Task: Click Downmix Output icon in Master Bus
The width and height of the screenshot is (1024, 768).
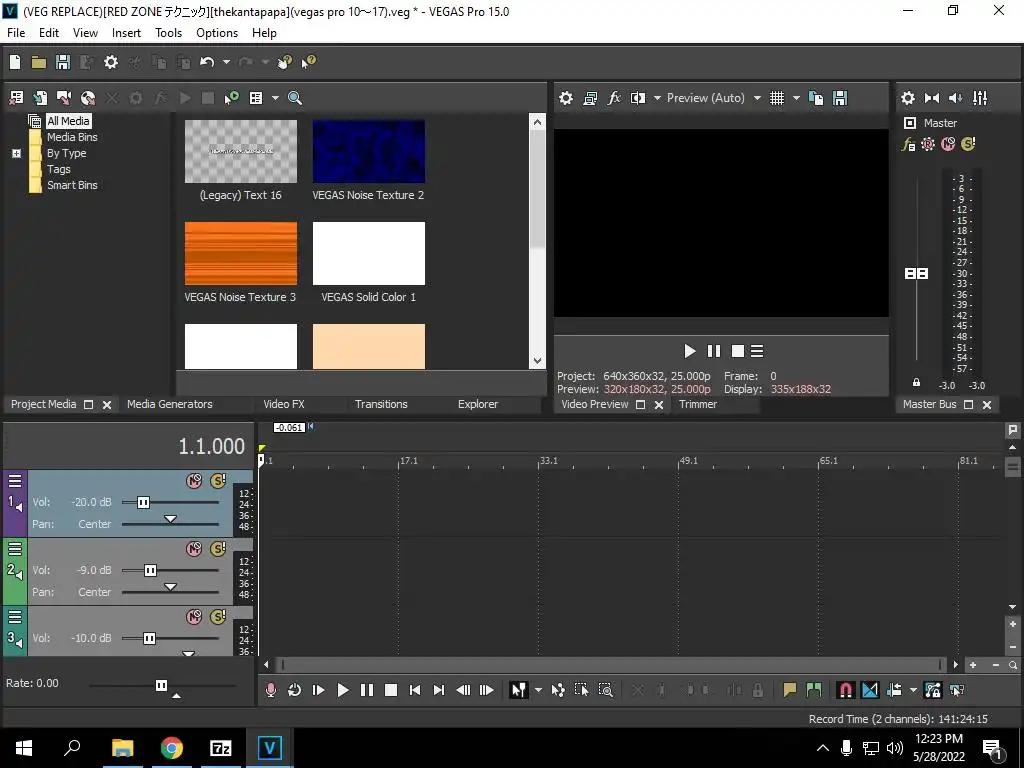Action: 932,98
